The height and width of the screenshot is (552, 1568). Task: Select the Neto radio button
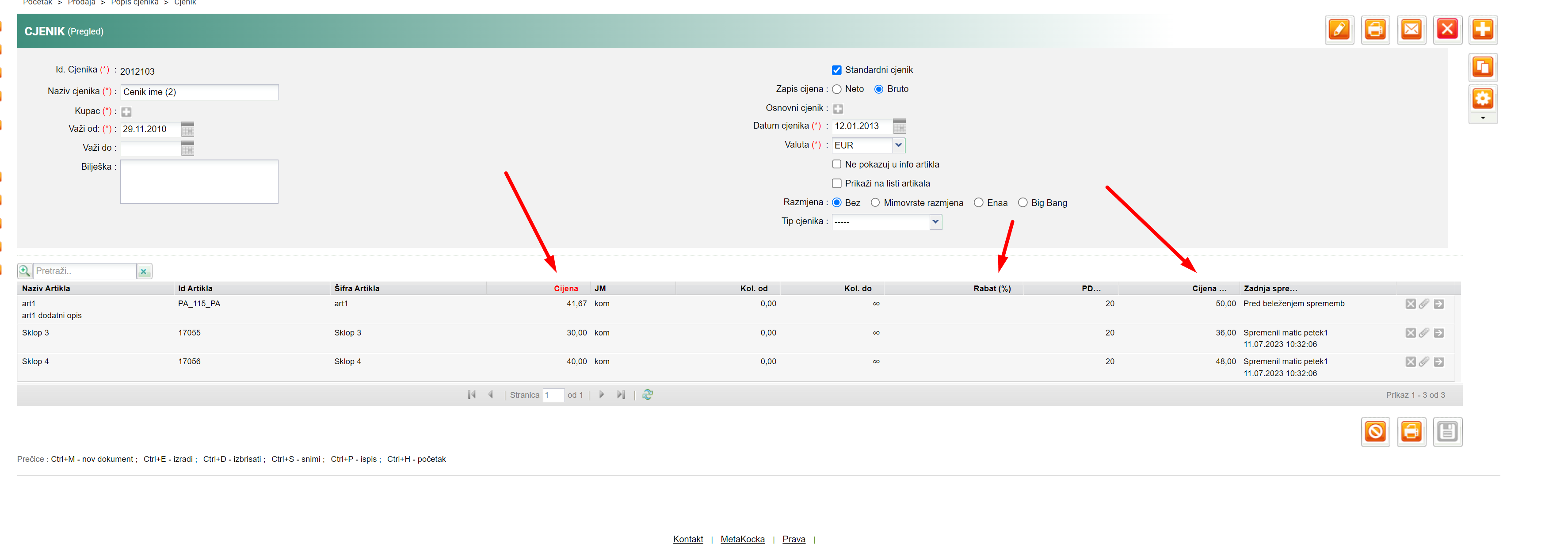click(x=836, y=89)
